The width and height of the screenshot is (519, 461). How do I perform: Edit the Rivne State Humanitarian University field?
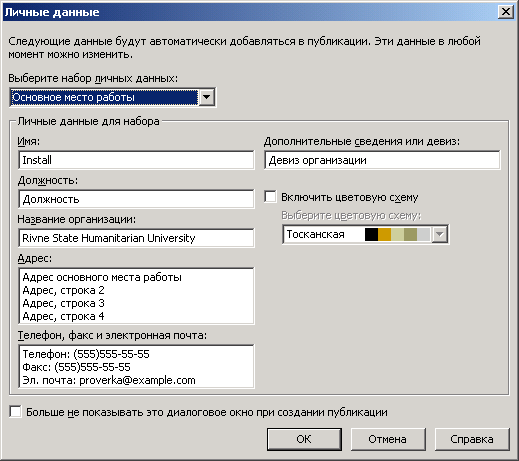(x=136, y=238)
